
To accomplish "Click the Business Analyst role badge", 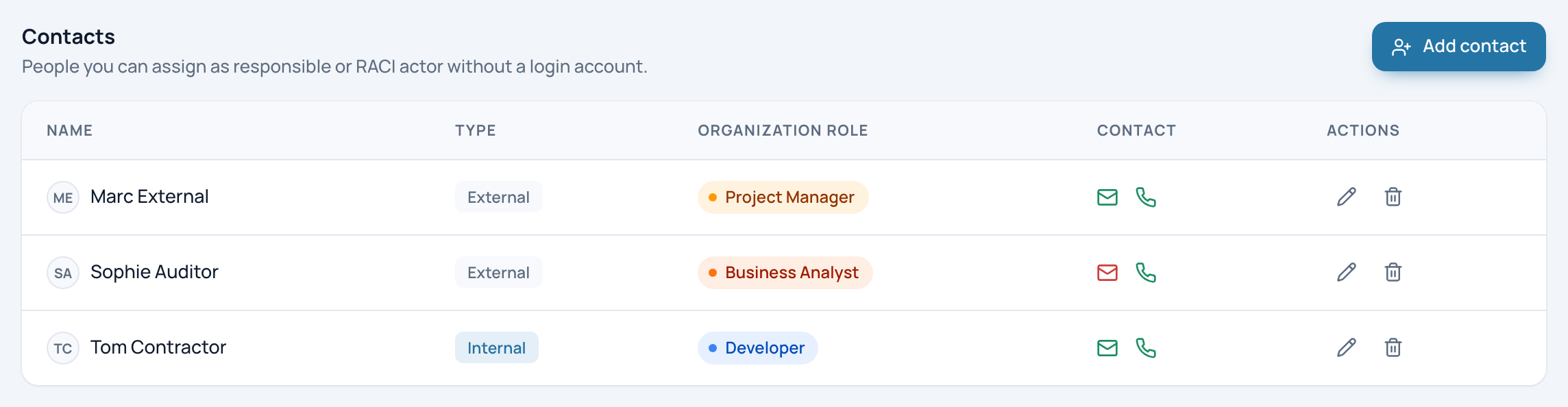I will tap(785, 273).
